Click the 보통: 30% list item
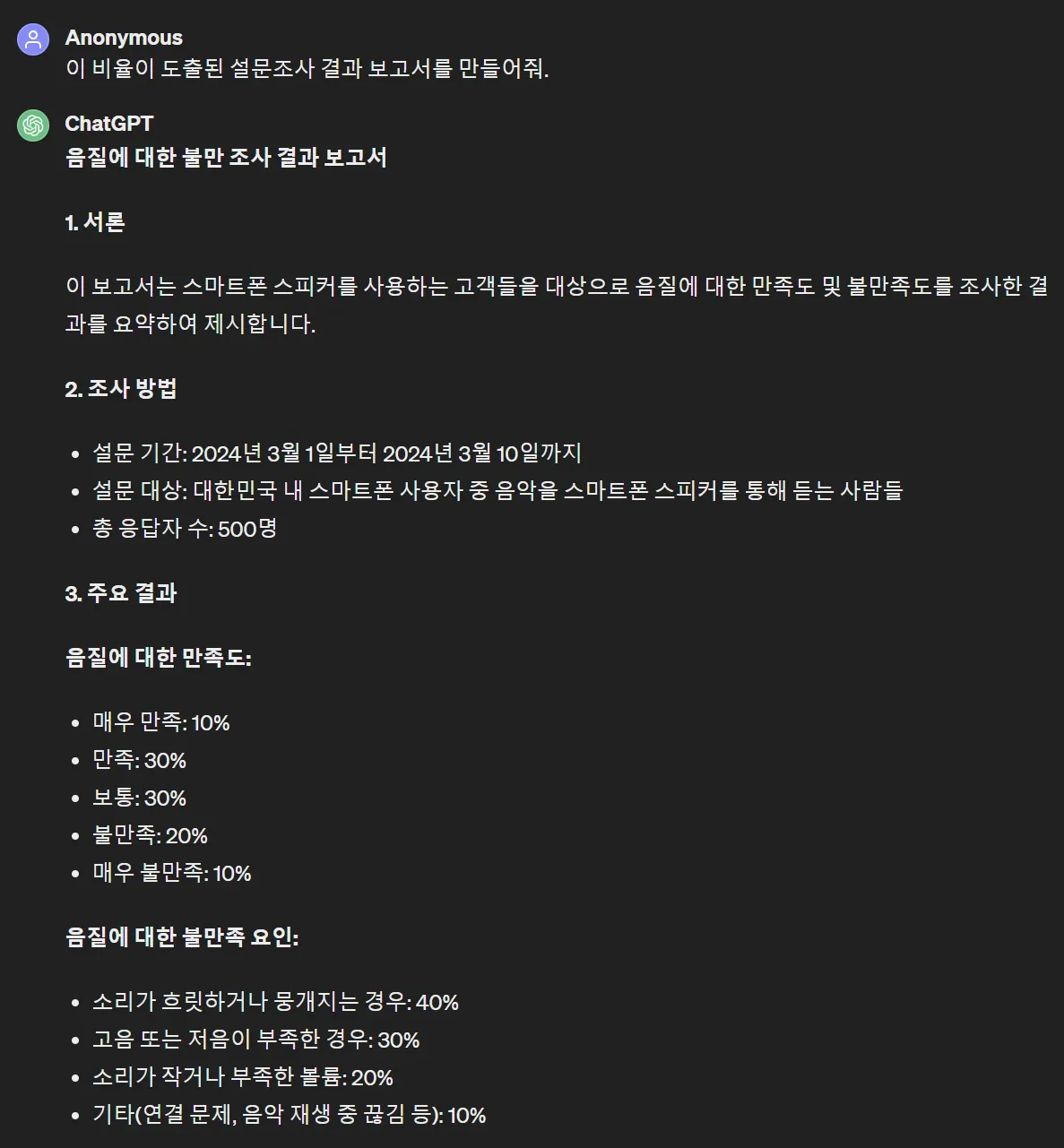 tap(140, 798)
